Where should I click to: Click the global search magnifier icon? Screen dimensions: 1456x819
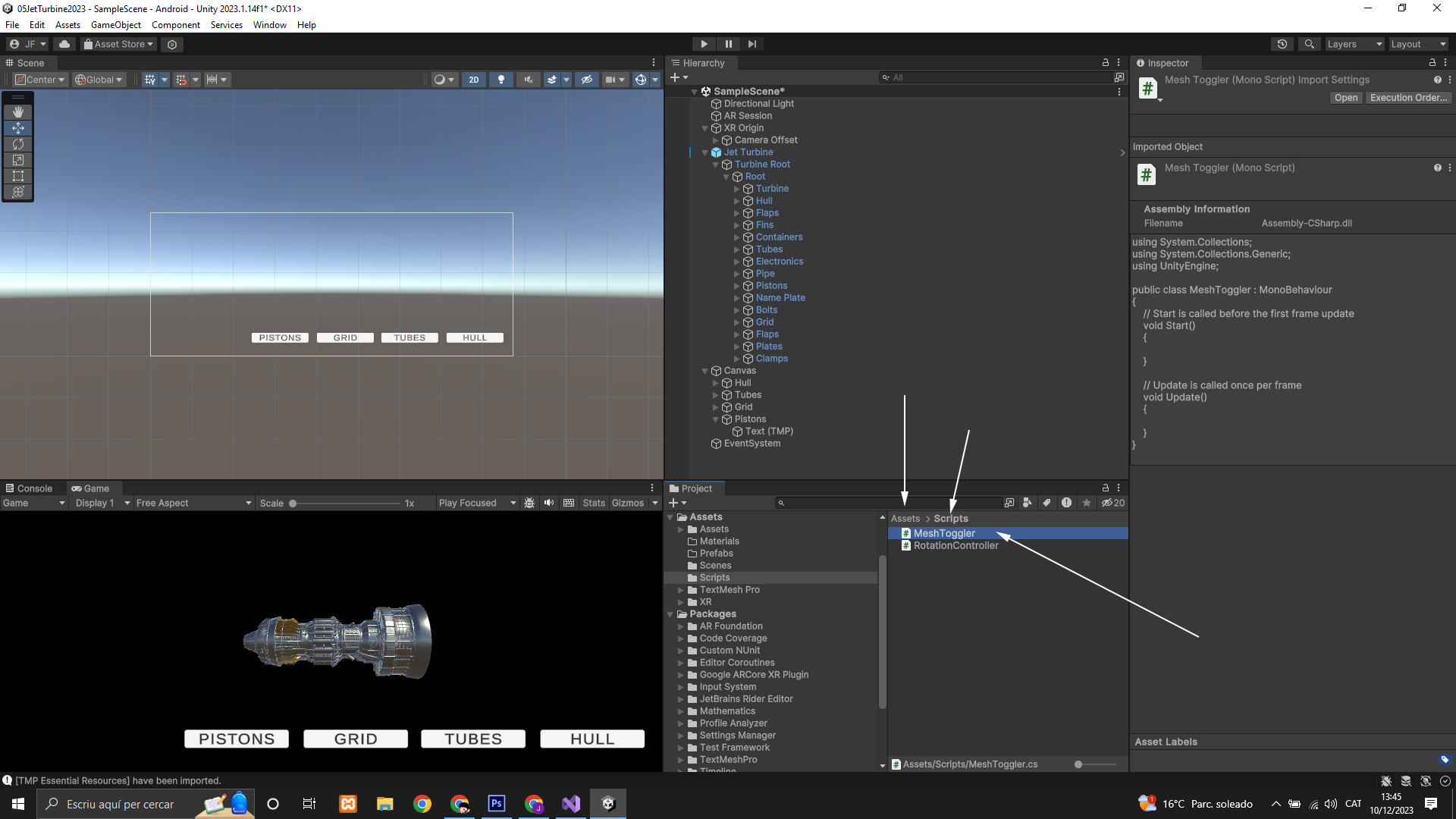coord(1309,44)
